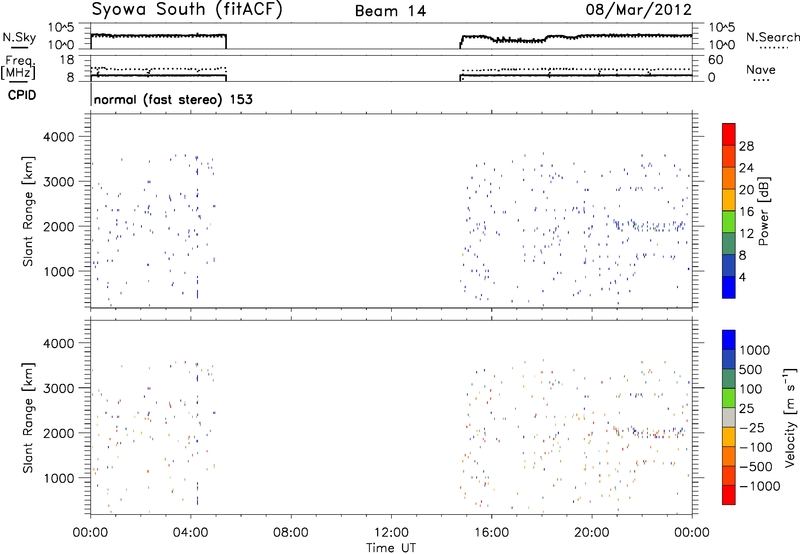Select the teal 100–500 Velocity colorbar segment
The height and width of the screenshot is (554, 800).
coord(729,379)
